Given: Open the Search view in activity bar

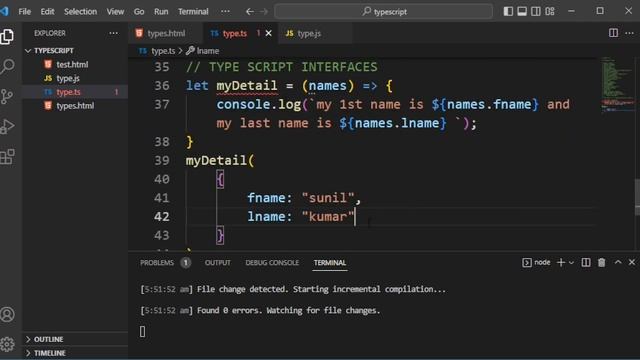Looking at the screenshot, I should [x=7, y=66].
